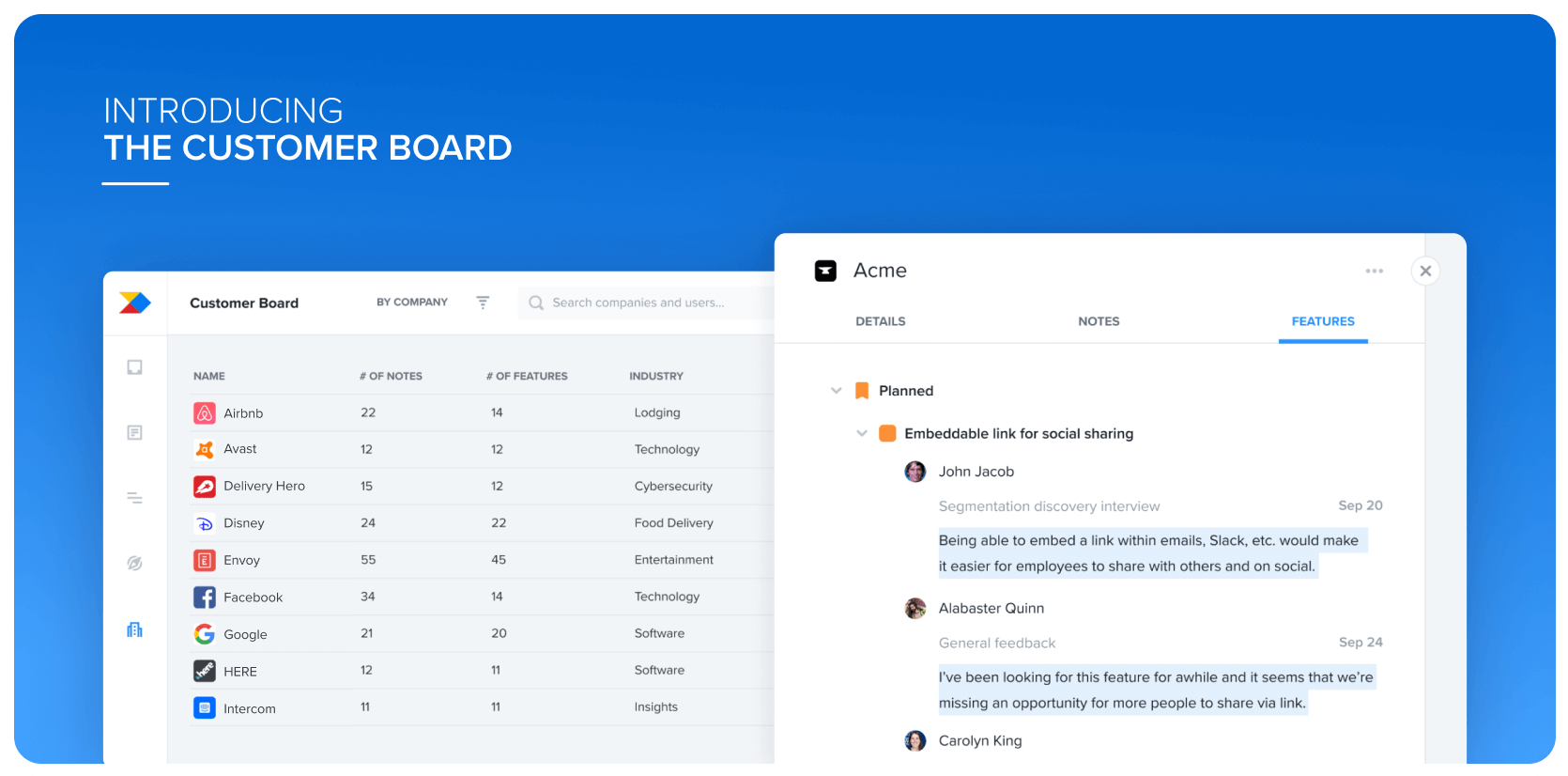Click the productboard logo icon
This screenshot has height=776, width=1568.
click(134, 303)
